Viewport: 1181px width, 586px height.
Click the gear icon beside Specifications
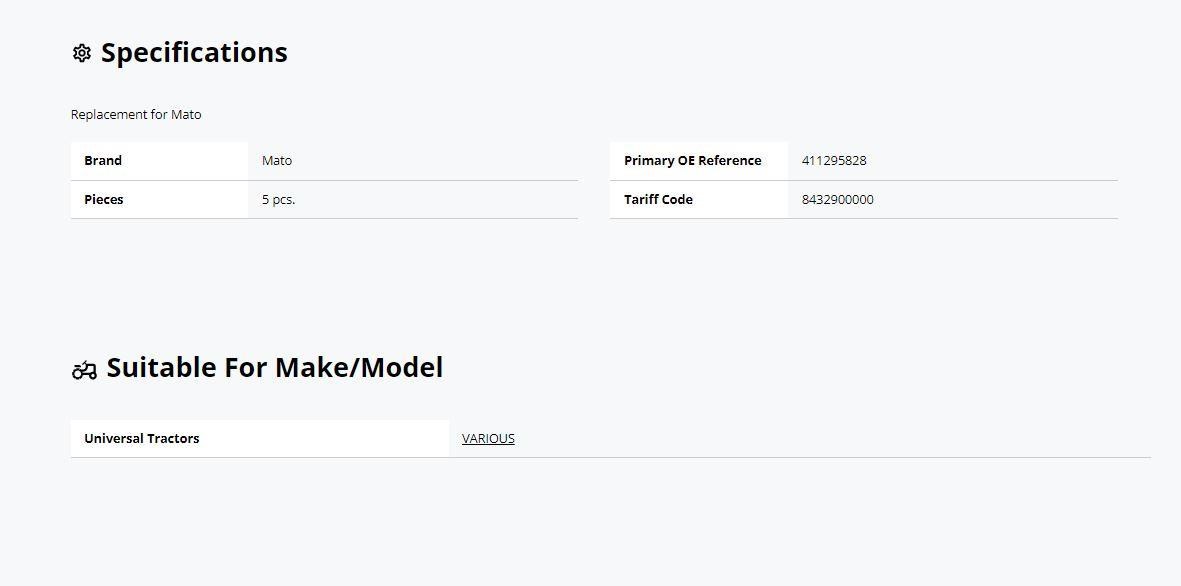coord(81,53)
